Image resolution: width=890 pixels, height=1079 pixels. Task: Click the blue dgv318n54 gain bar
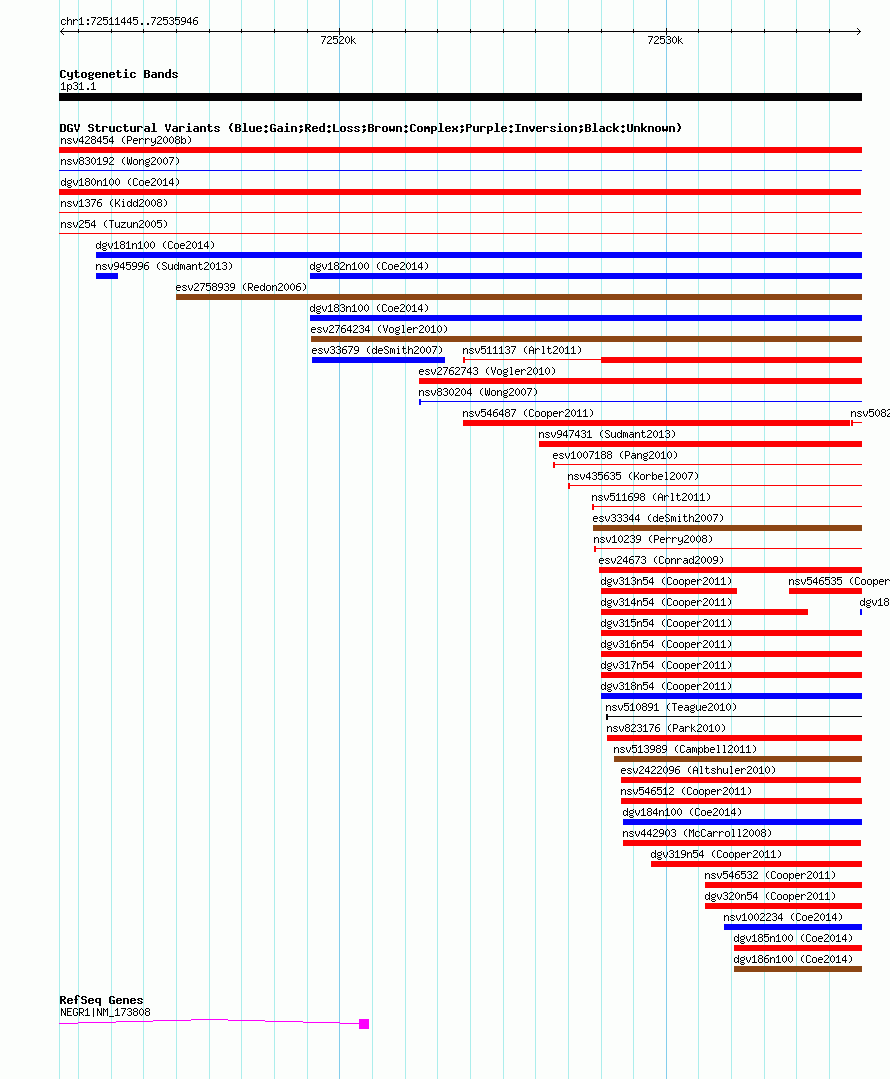(x=731, y=696)
